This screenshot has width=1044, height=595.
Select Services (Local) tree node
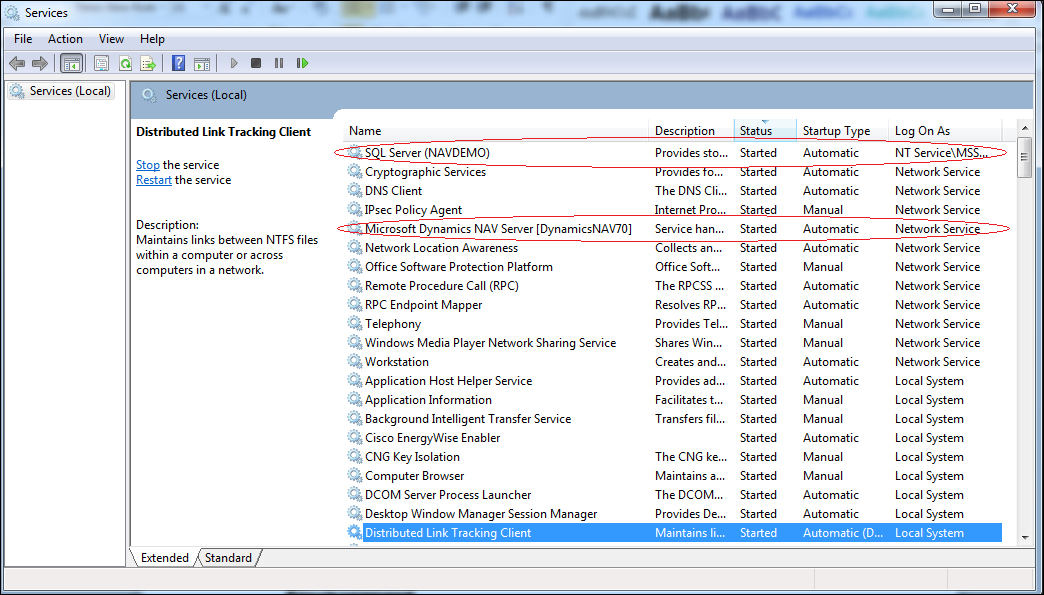(61, 91)
